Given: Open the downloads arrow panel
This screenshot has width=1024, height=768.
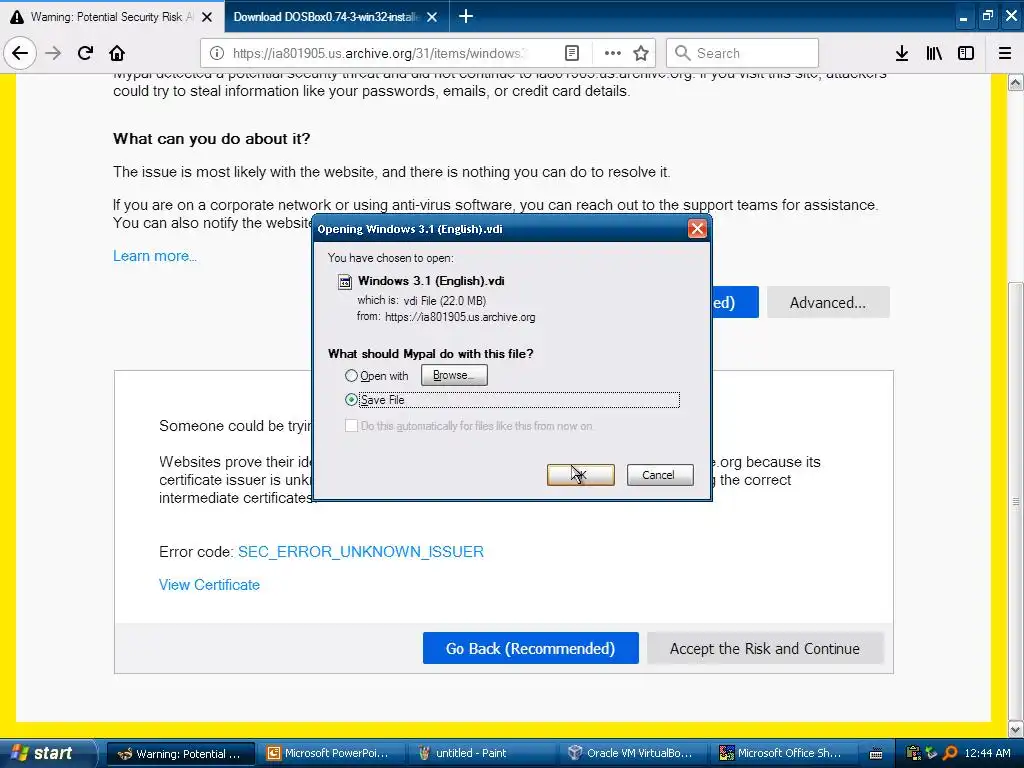Looking at the screenshot, I should [x=902, y=53].
